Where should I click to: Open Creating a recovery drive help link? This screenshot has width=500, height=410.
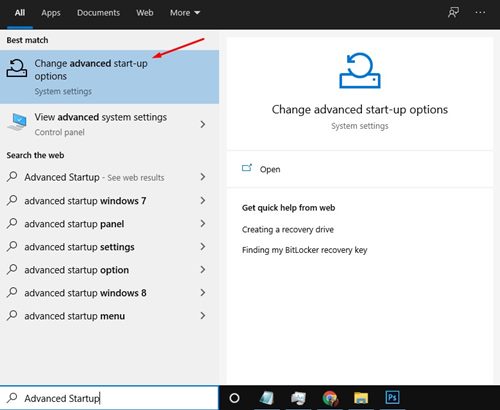288,229
